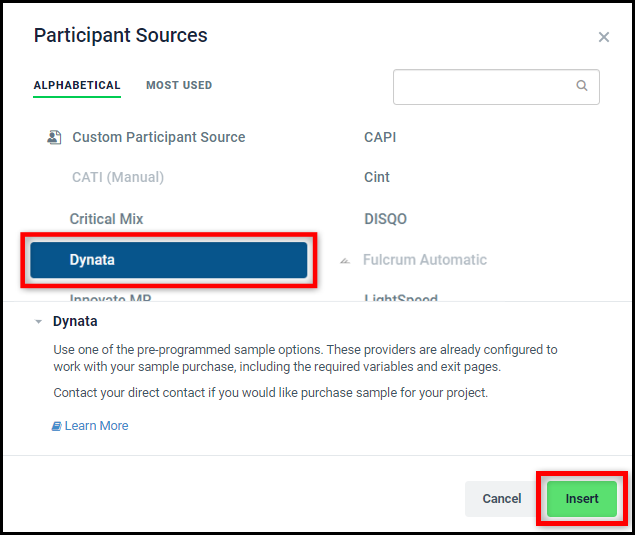Collapse the Dynata description section
The image size is (635, 535).
[x=38, y=322]
